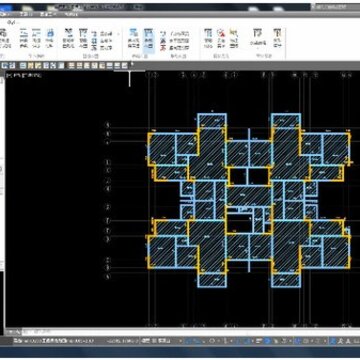This screenshot has height=360, width=360.
Task: Click the circular polar tracking icon in status bar
Action: tap(212, 341)
